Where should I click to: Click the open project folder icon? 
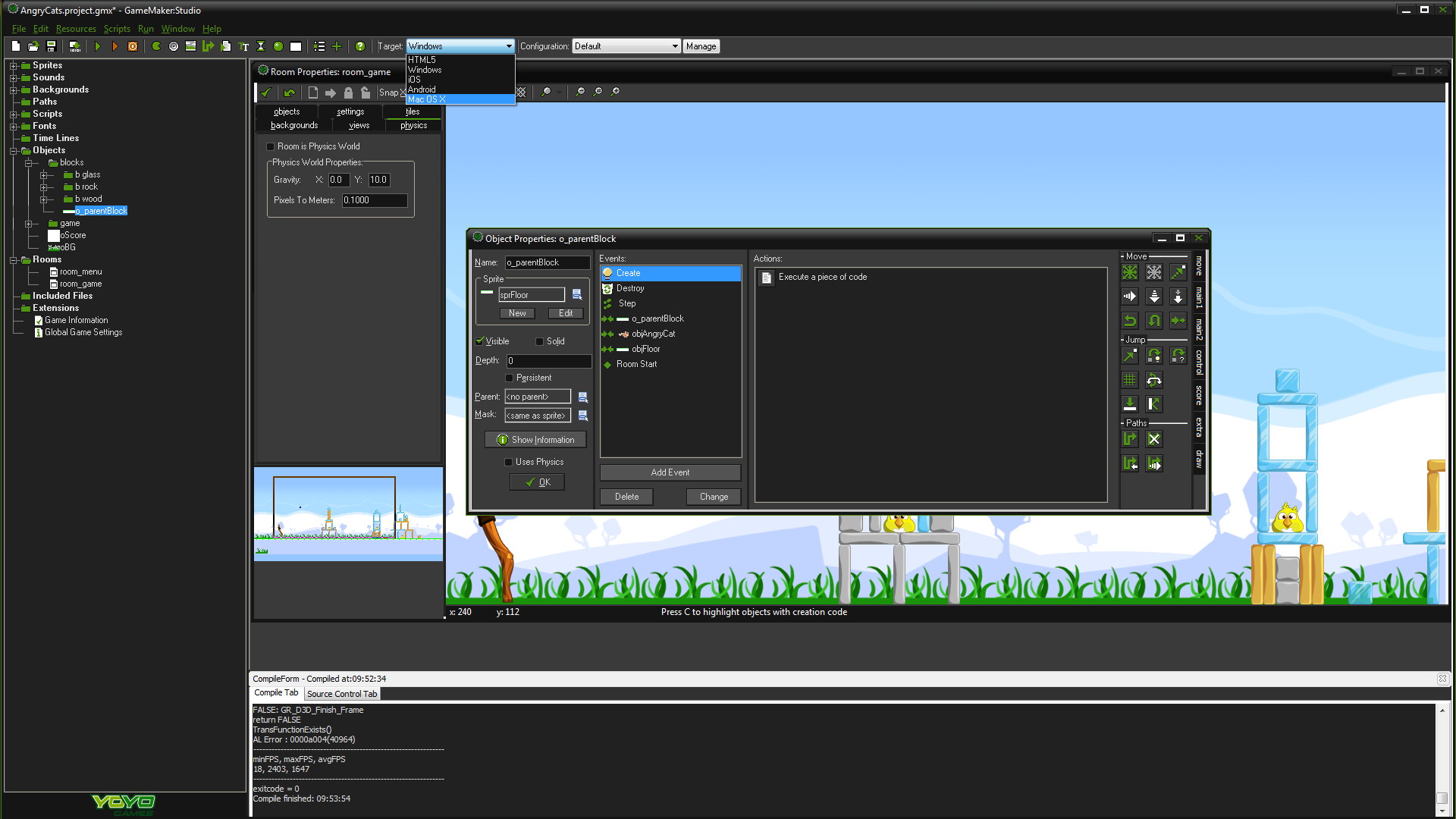(33, 46)
